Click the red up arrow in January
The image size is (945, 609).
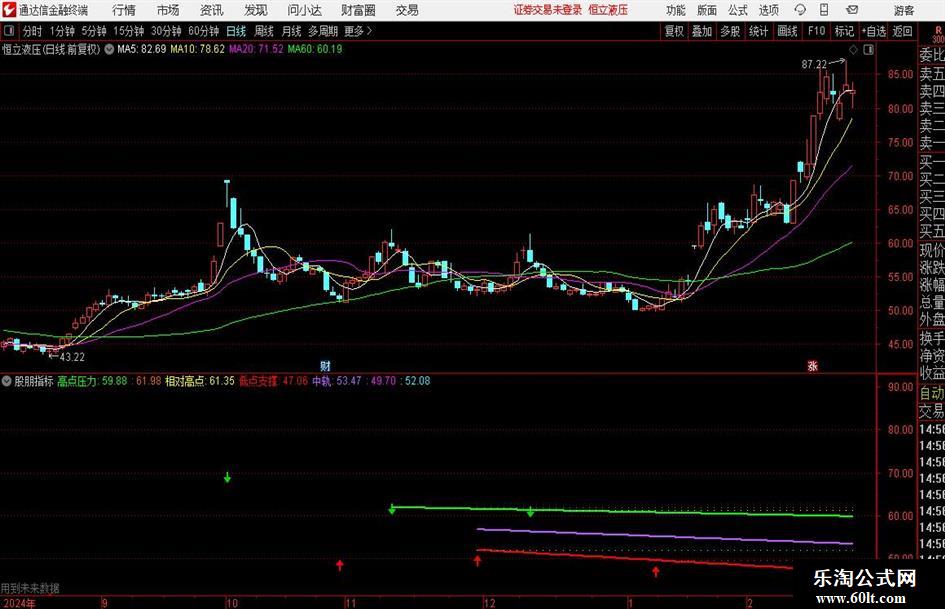click(x=656, y=571)
